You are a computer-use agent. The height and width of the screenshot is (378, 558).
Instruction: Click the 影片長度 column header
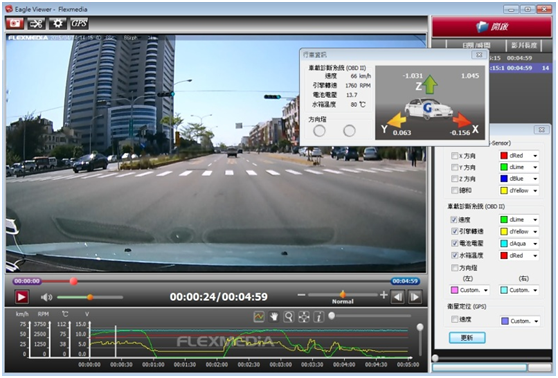tap(524, 45)
